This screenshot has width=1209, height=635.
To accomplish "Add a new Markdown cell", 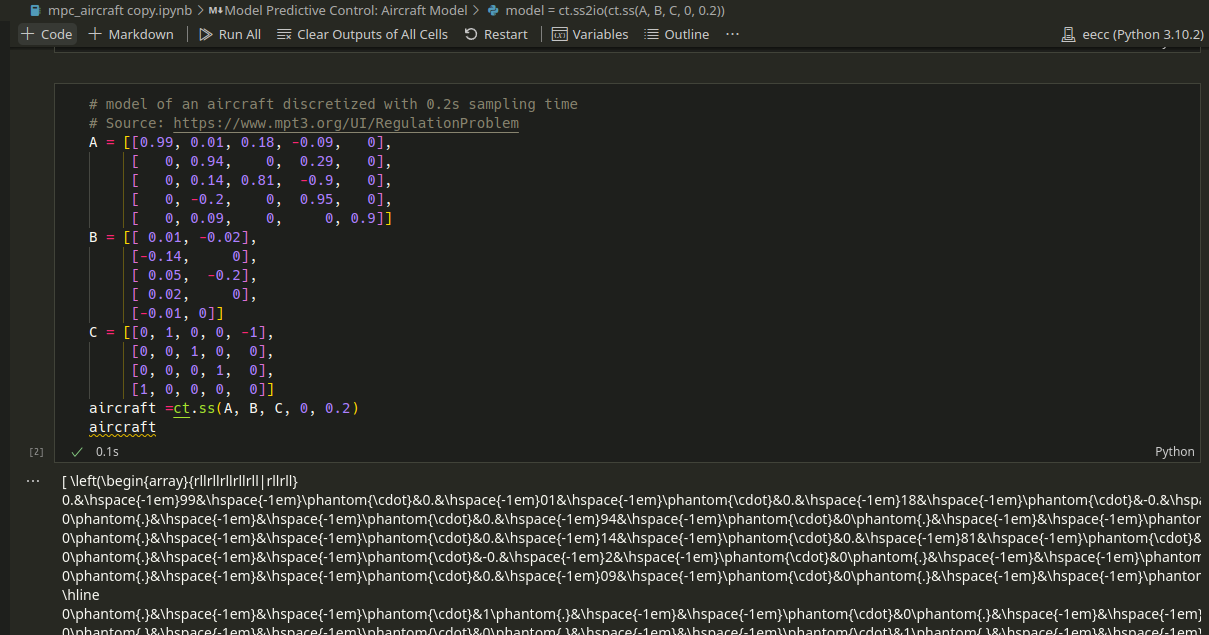I will pyautogui.click(x=131, y=34).
